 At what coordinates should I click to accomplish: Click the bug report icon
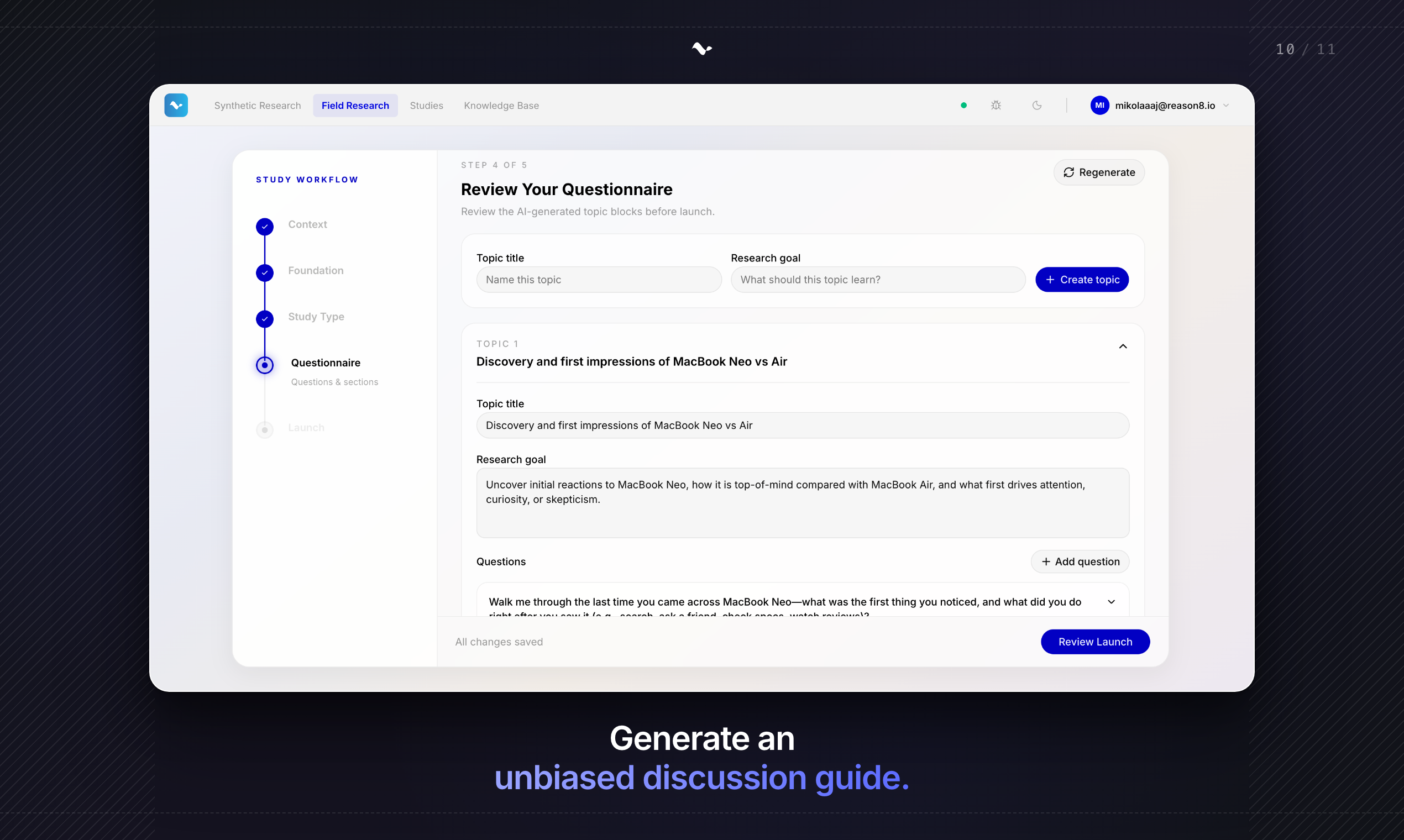point(996,106)
